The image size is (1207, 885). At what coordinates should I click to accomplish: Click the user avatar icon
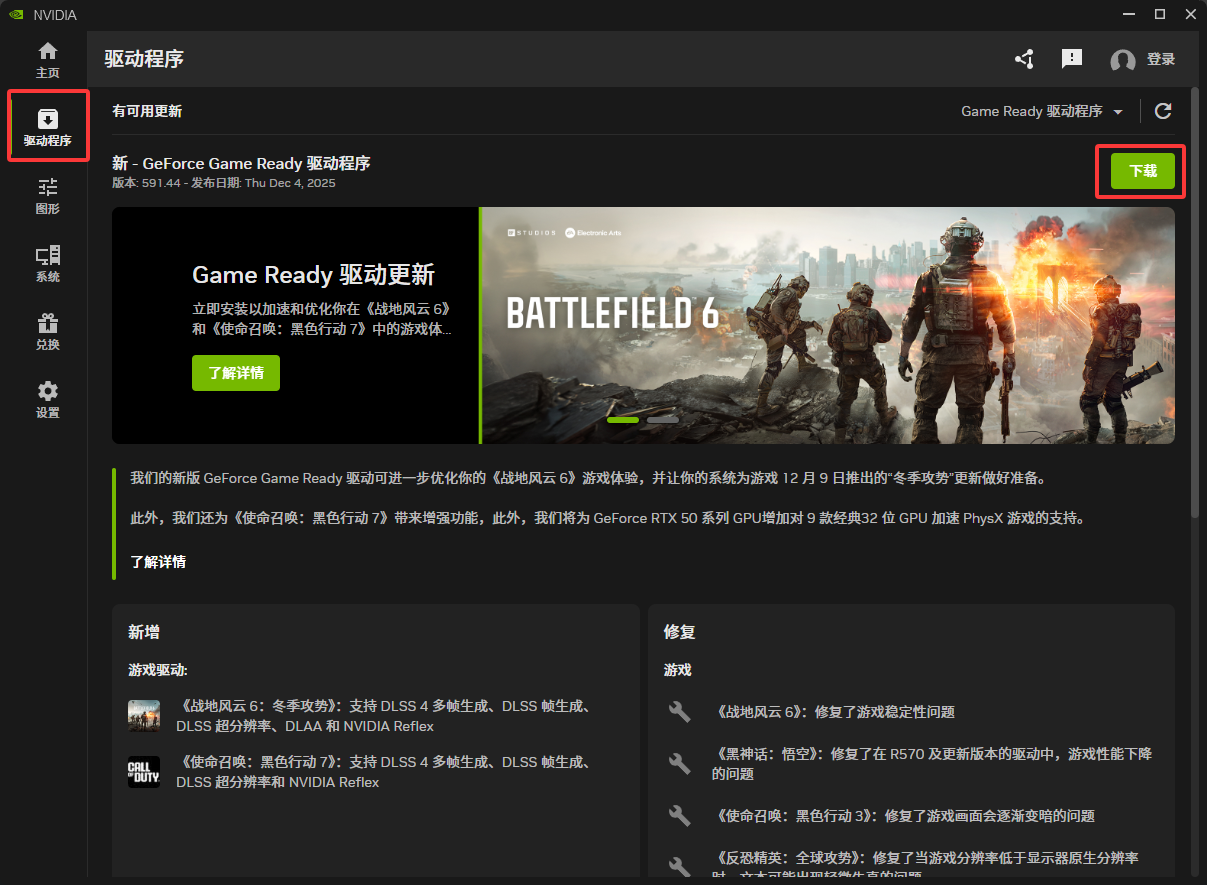point(1123,60)
